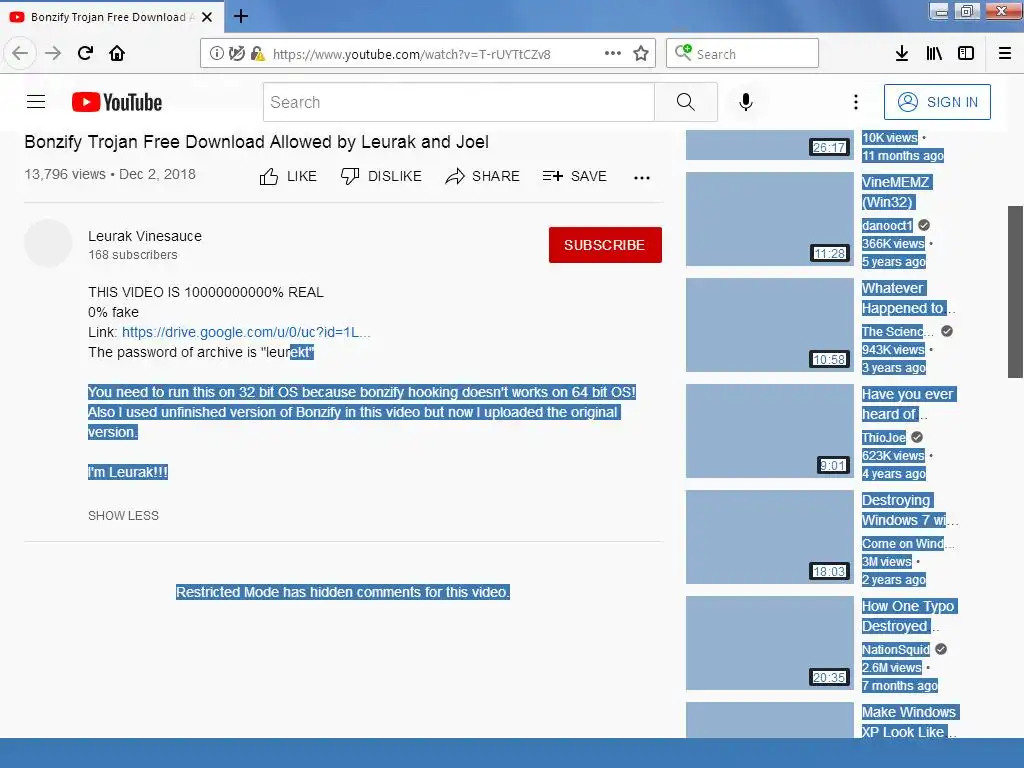Click the padlock warning icon in address bar
The image size is (1024, 768).
(257, 54)
